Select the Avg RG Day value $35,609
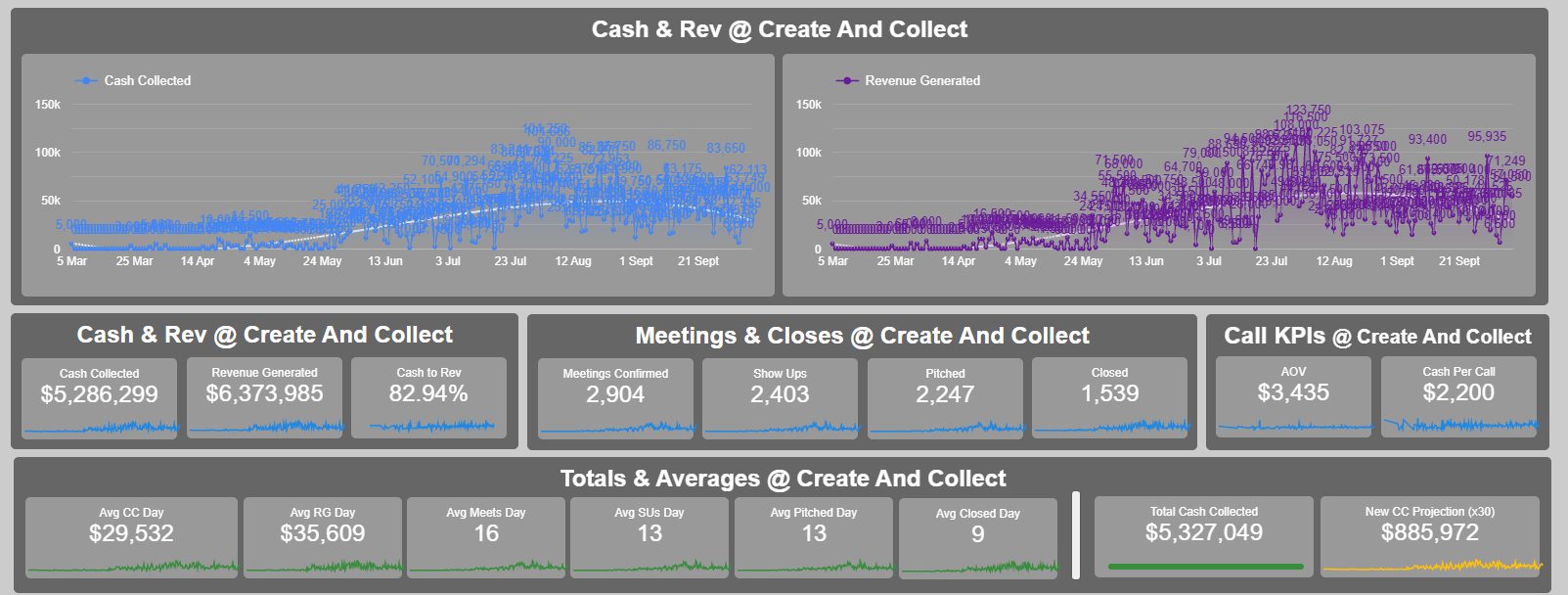This screenshot has height=595, width=1568. [x=323, y=533]
